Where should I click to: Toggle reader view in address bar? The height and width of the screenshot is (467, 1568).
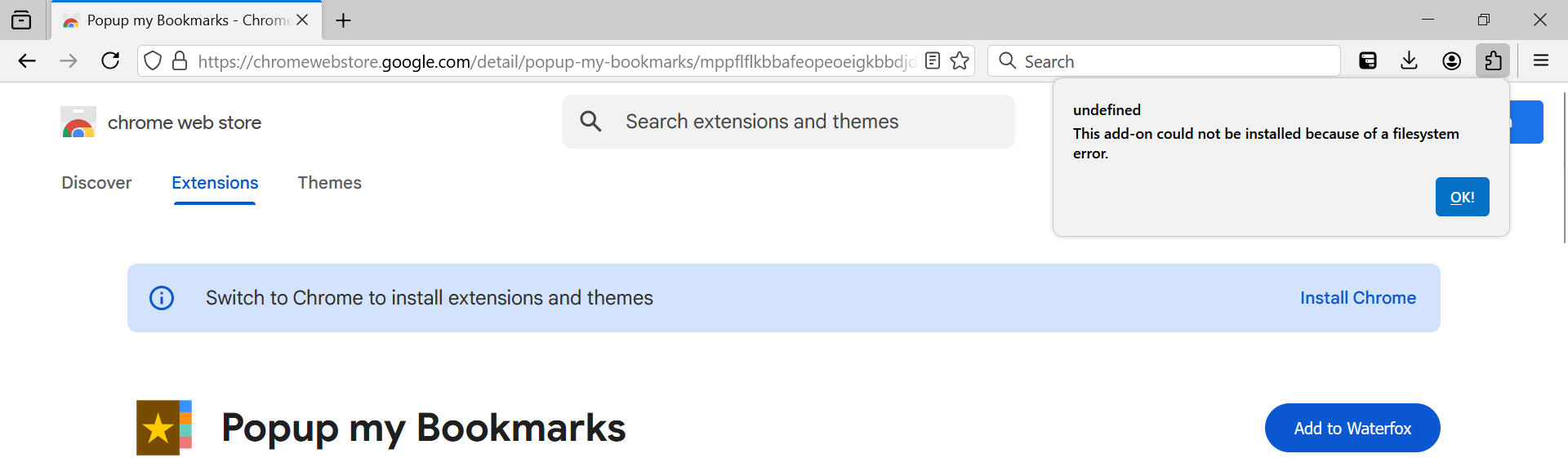933,61
